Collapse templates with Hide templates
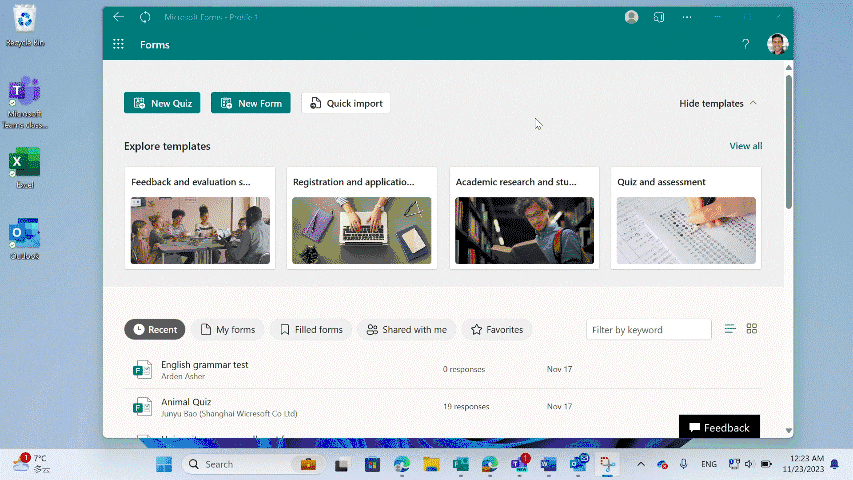853x480 pixels. pos(718,103)
